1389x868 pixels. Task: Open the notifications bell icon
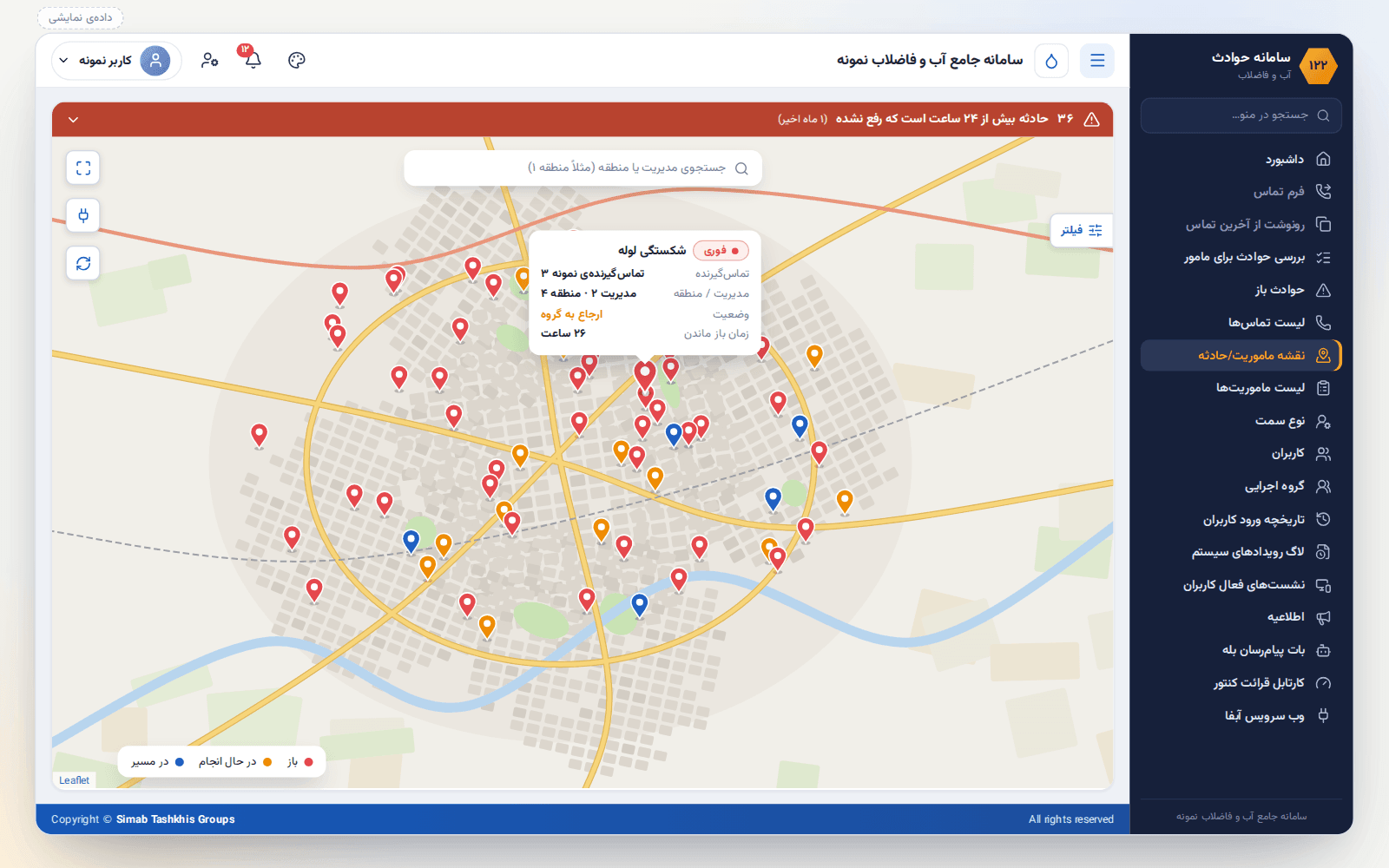(x=253, y=60)
